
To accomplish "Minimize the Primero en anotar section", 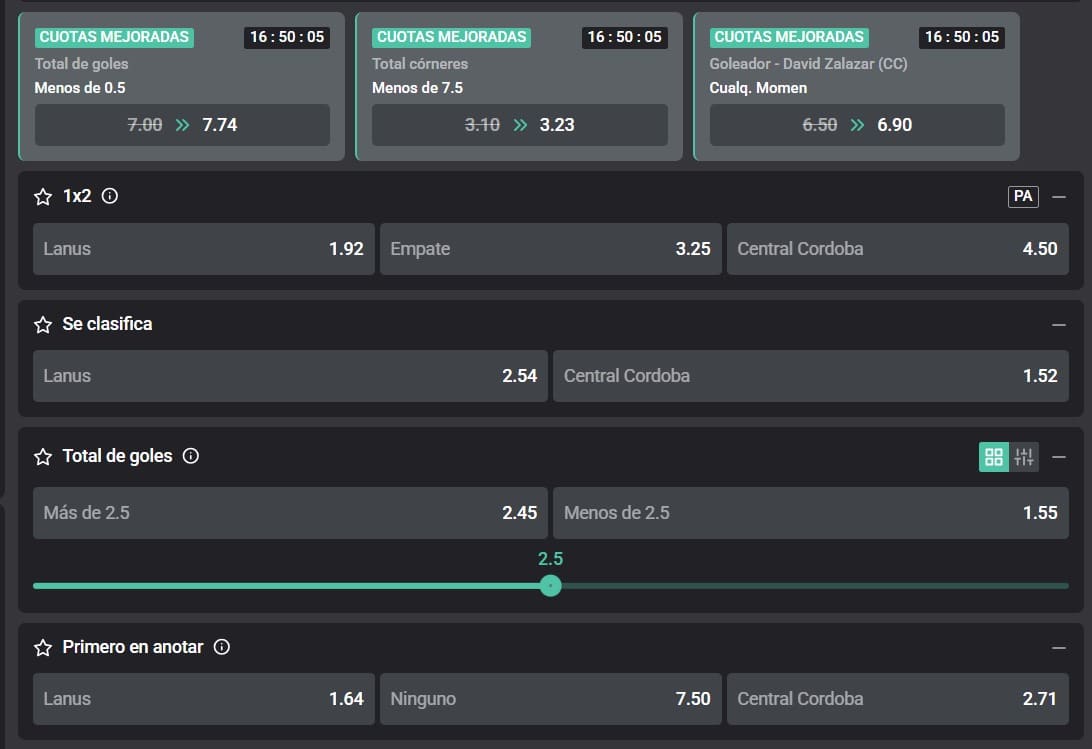I will click(1059, 648).
